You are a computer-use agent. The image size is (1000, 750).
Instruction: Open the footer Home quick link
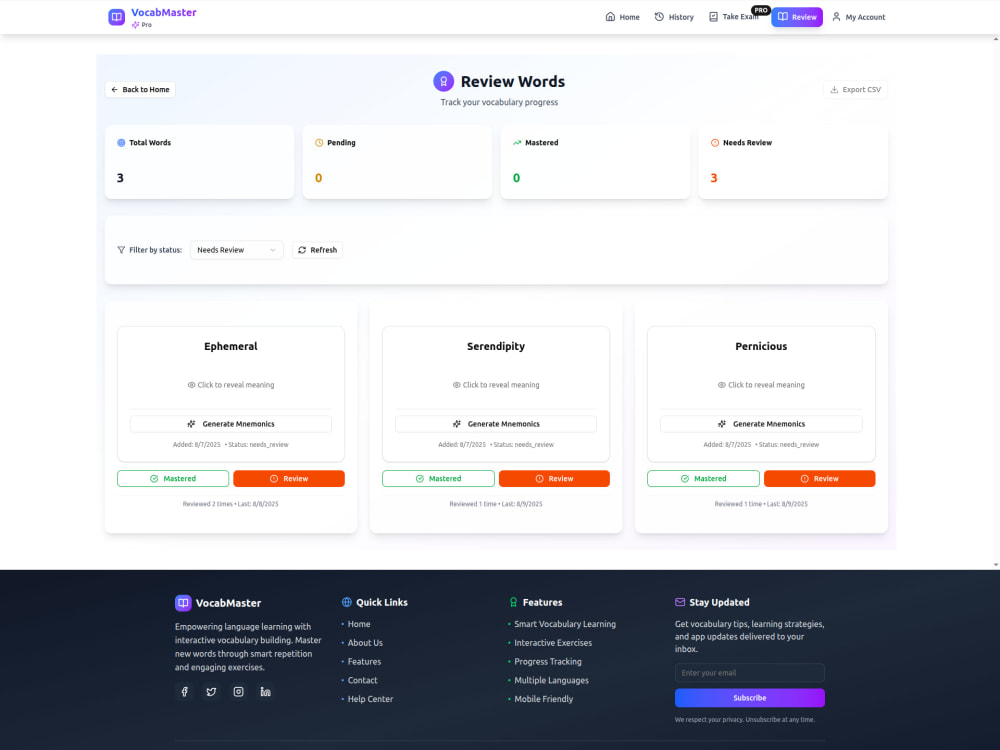coord(359,624)
